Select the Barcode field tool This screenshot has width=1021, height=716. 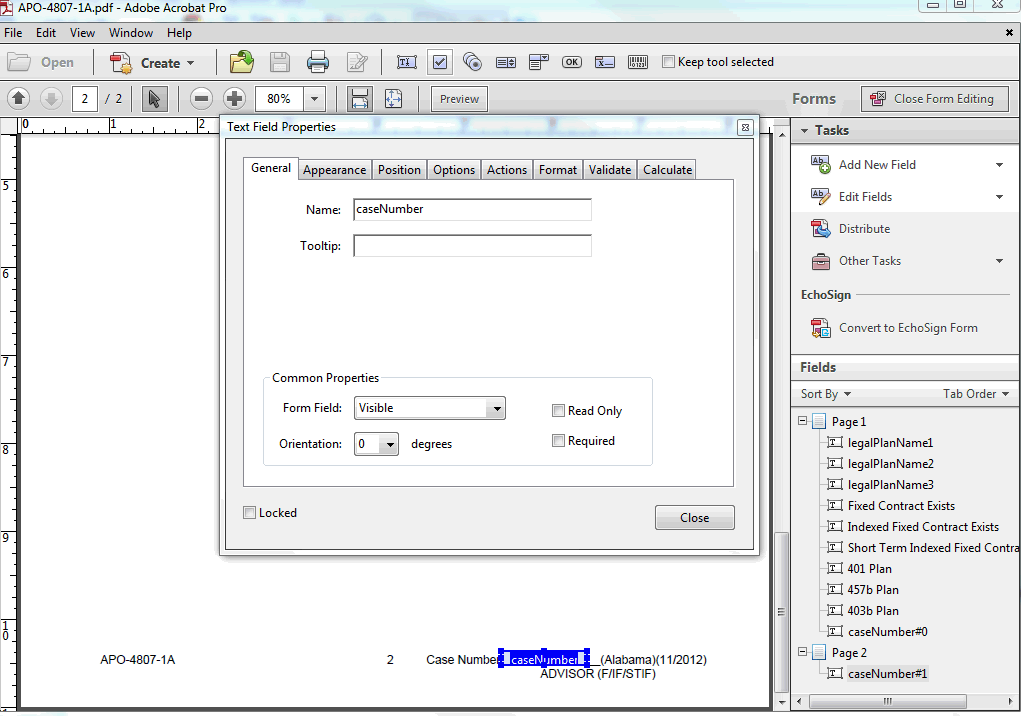tap(638, 62)
